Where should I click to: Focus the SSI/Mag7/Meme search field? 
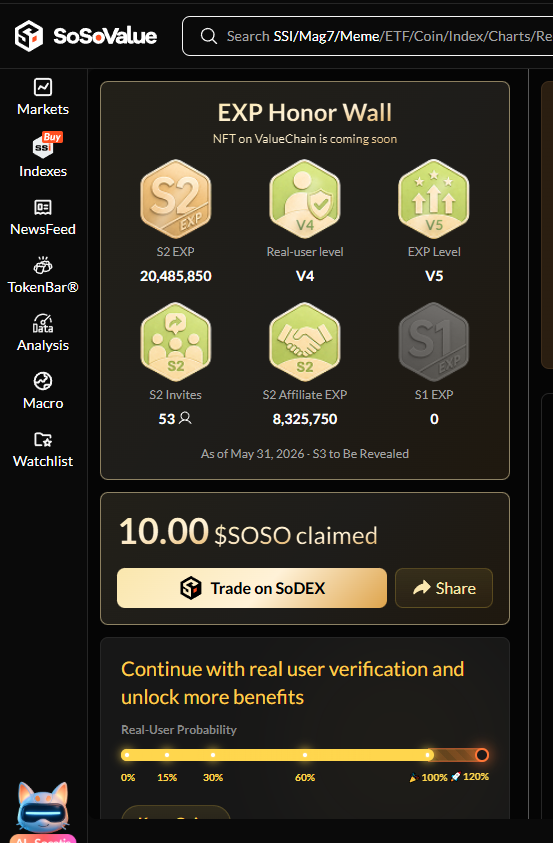tap(368, 36)
